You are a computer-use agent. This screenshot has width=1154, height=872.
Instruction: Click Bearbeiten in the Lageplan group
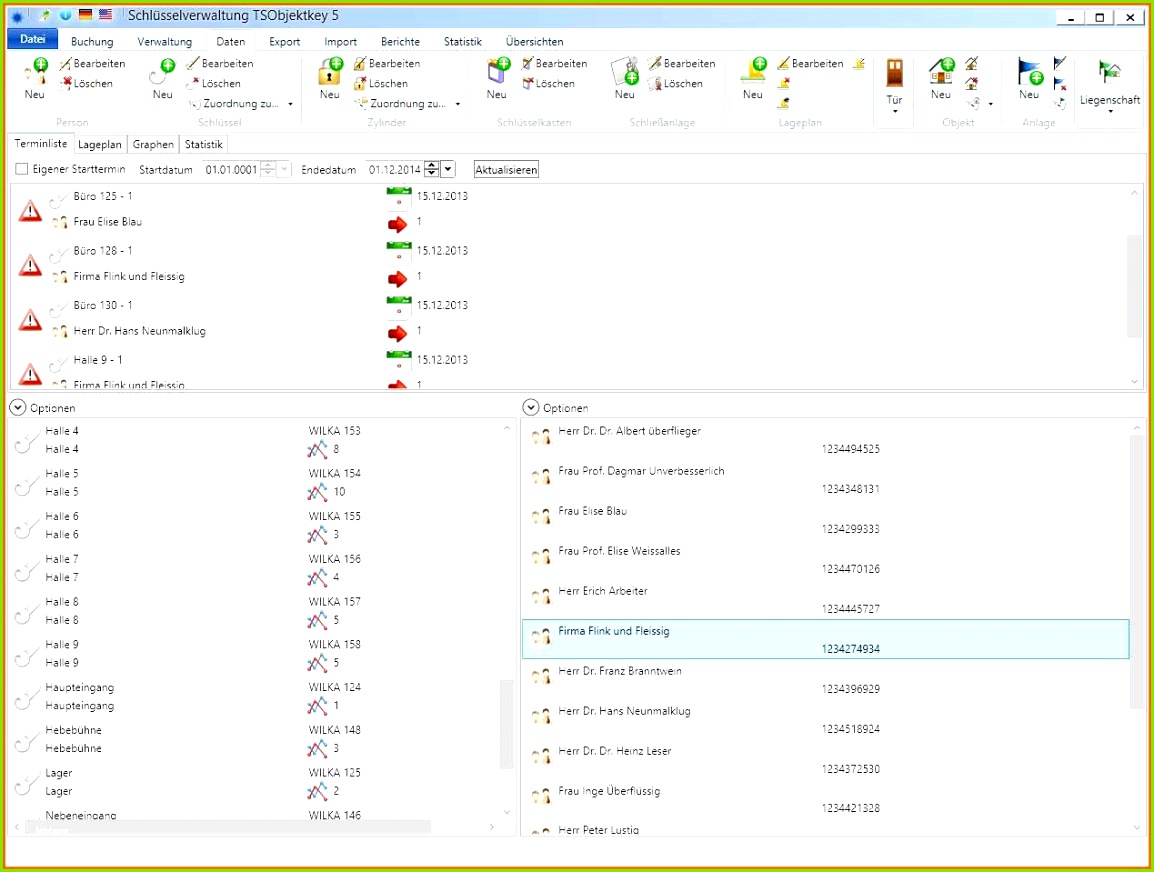[810, 63]
